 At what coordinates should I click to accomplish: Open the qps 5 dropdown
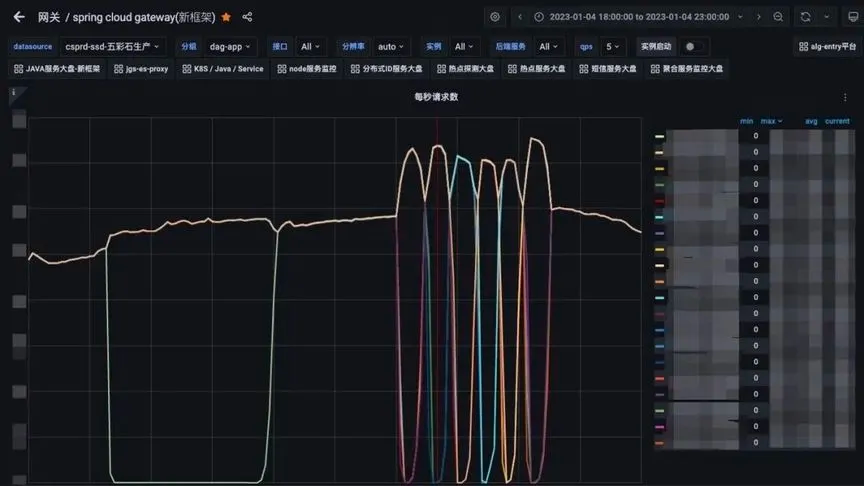pyautogui.click(x=613, y=47)
